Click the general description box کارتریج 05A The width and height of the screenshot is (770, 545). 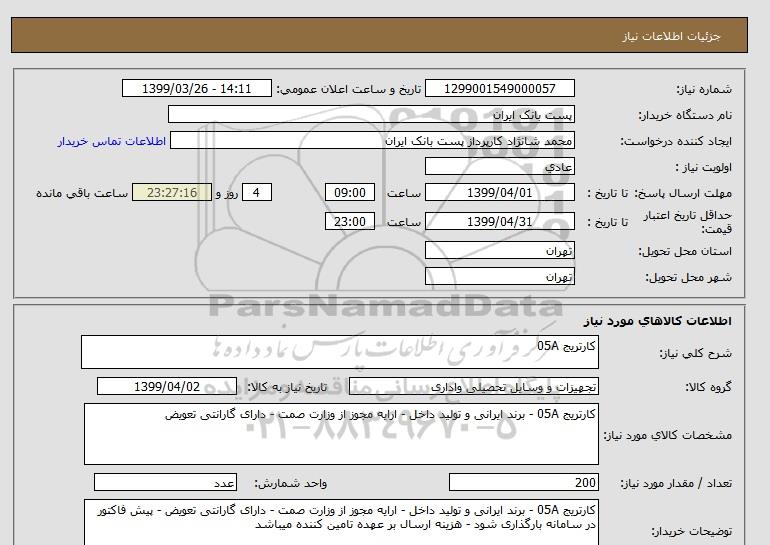[x=340, y=352]
